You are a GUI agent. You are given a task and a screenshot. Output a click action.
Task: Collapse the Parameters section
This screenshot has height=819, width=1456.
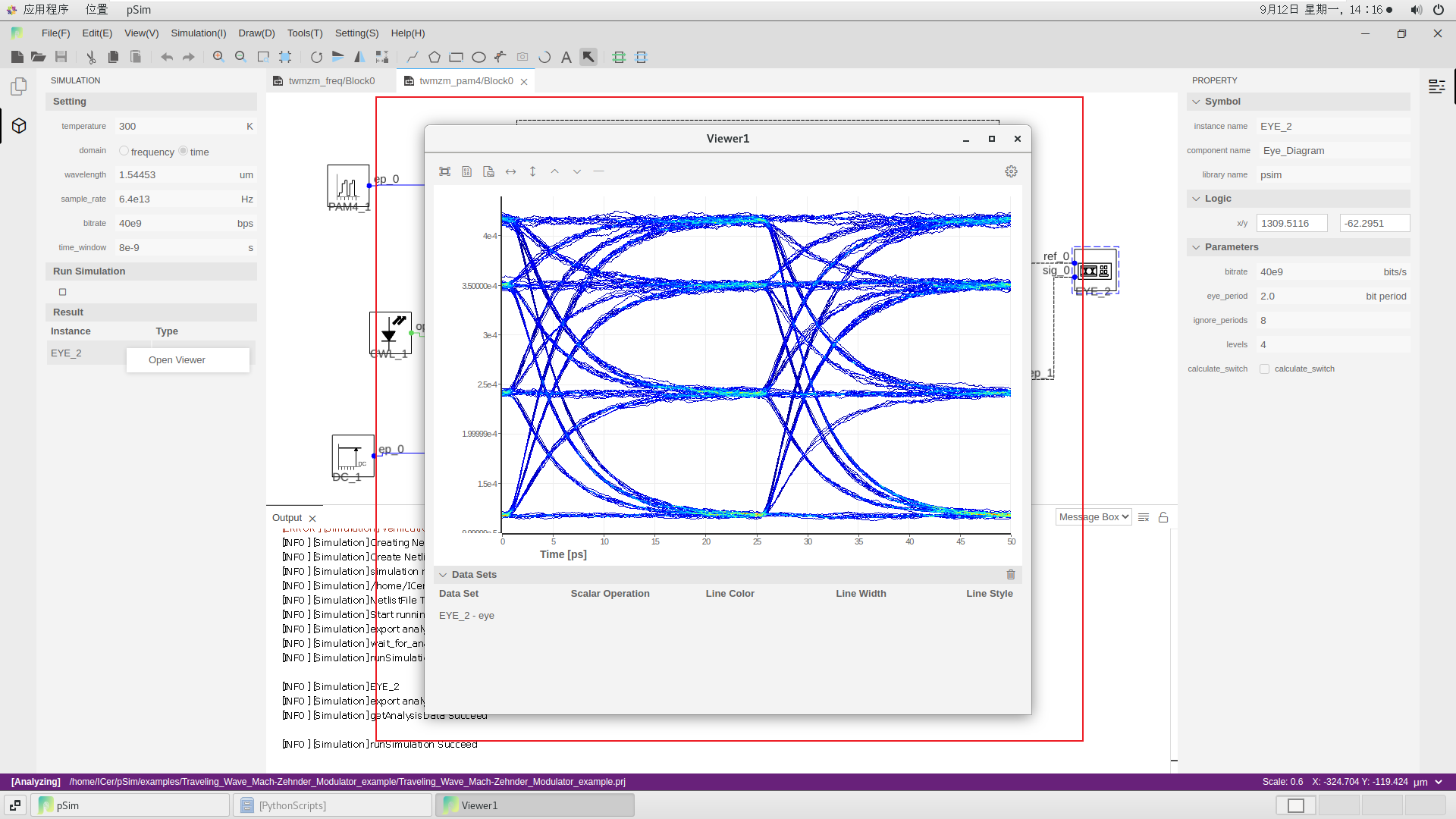click(x=1196, y=247)
